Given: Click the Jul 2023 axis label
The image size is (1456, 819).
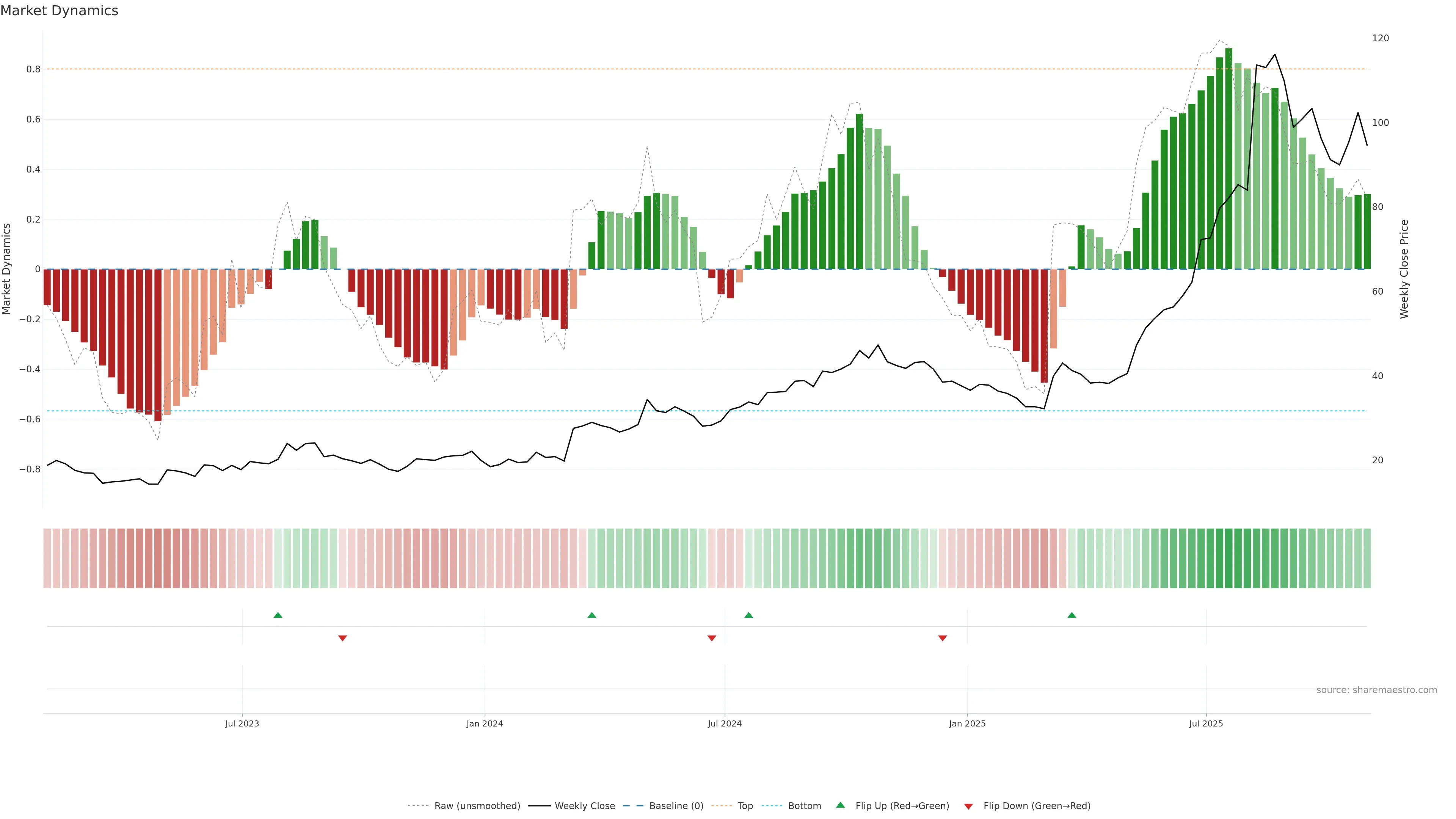Looking at the screenshot, I should coord(242,723).
